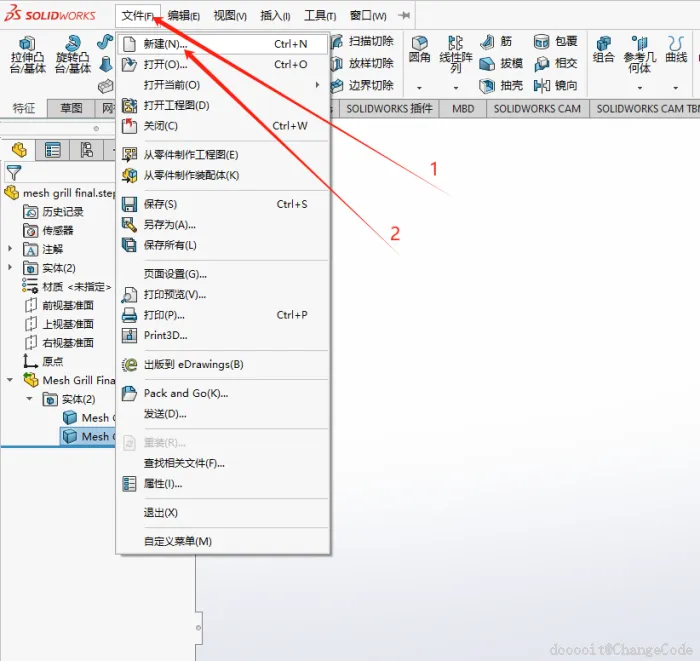700x661 pixels.
Task: Click the 筋 rib tool icon
Action: (x=488, y=42)
